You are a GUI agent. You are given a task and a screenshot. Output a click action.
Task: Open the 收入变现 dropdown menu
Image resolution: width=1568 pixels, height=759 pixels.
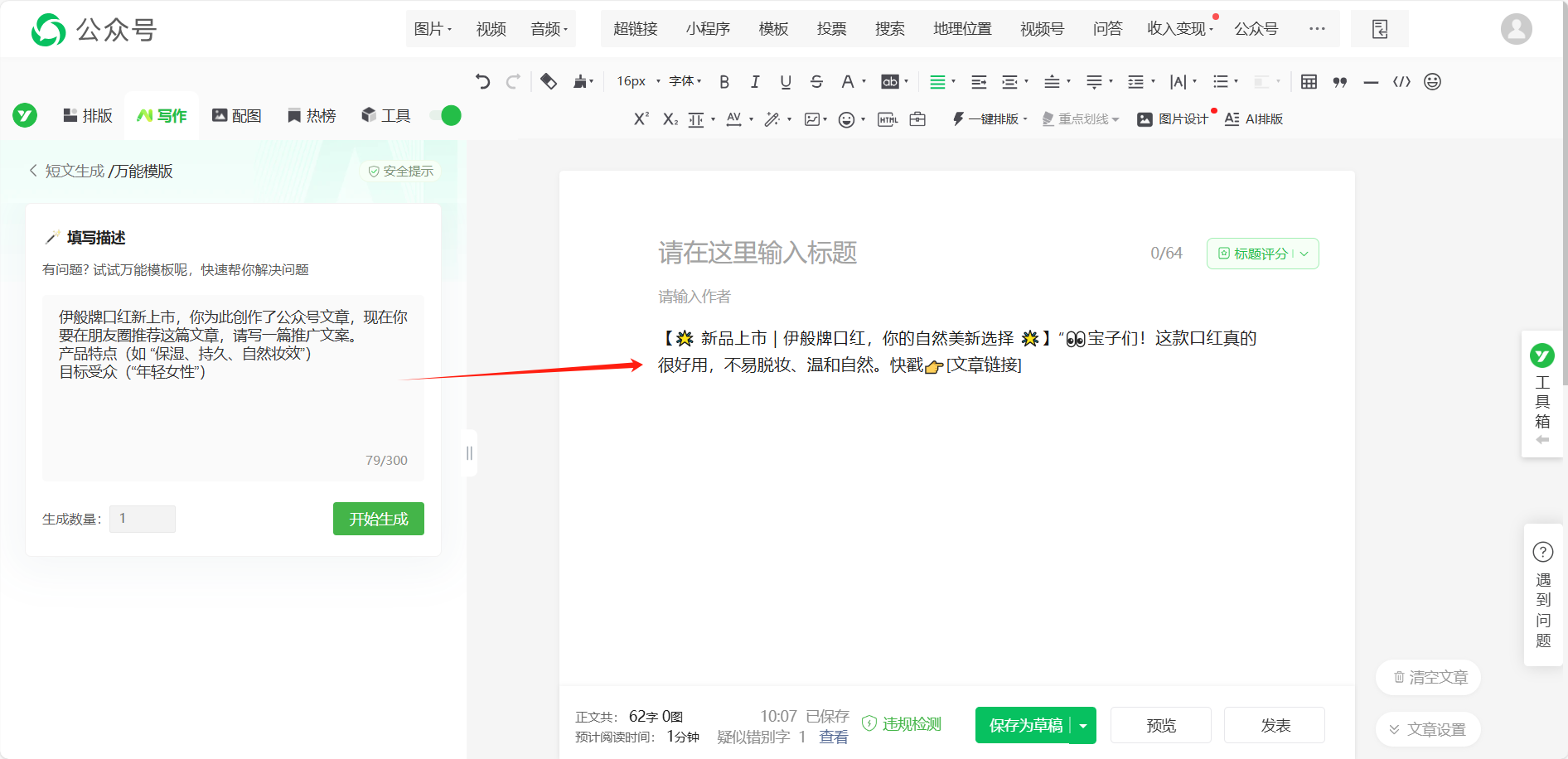click(x=1180, y=29)
